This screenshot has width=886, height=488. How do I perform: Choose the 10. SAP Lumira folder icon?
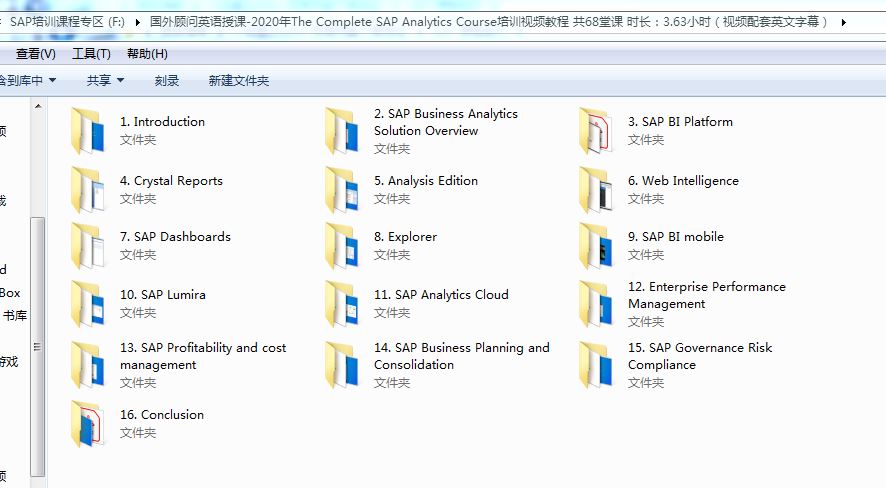(x=88, y=304)
